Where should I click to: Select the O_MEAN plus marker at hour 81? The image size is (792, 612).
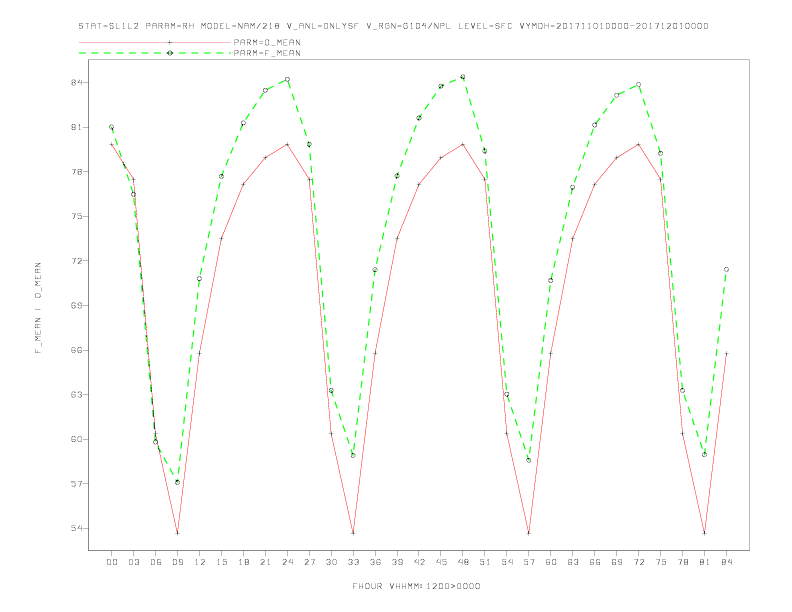(x=705, y=533)
